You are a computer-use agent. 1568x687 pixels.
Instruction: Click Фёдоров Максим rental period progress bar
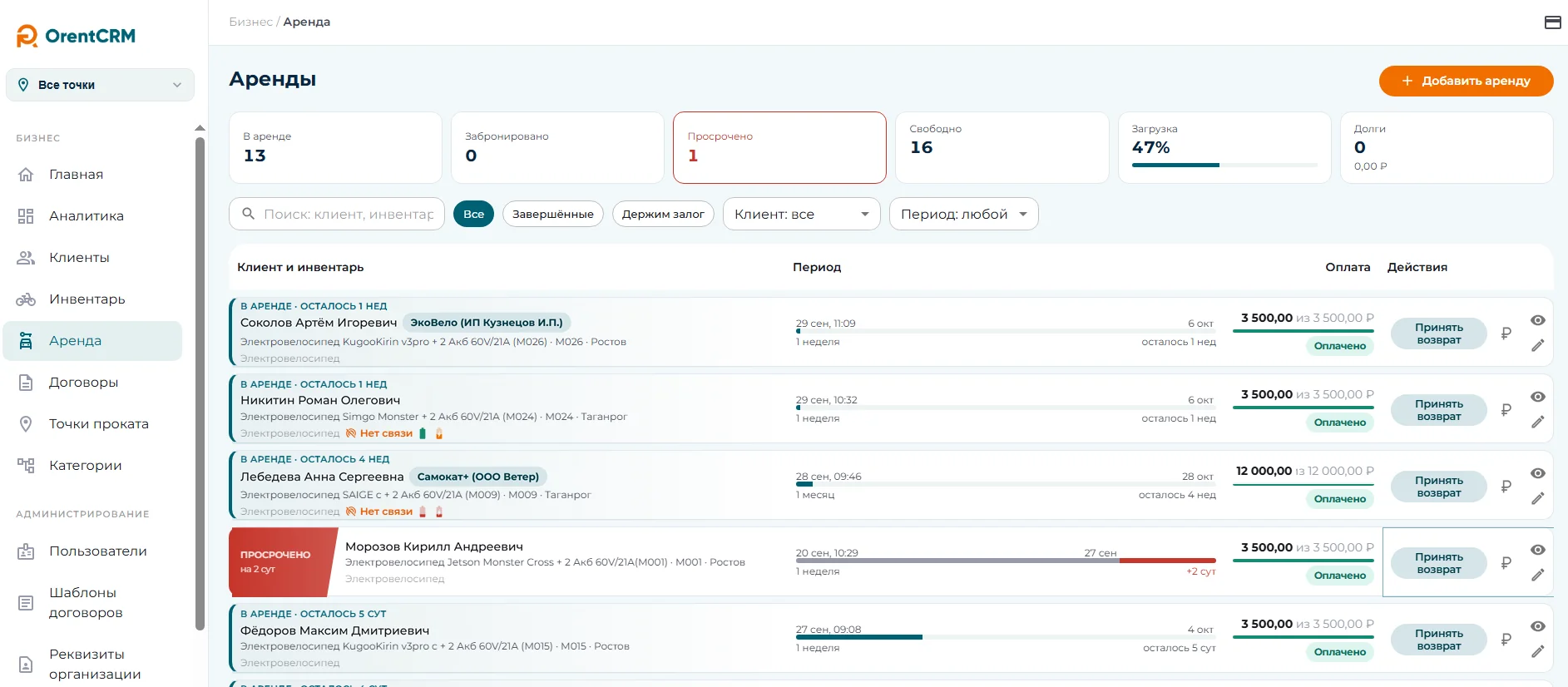(x=1006, y=637)
